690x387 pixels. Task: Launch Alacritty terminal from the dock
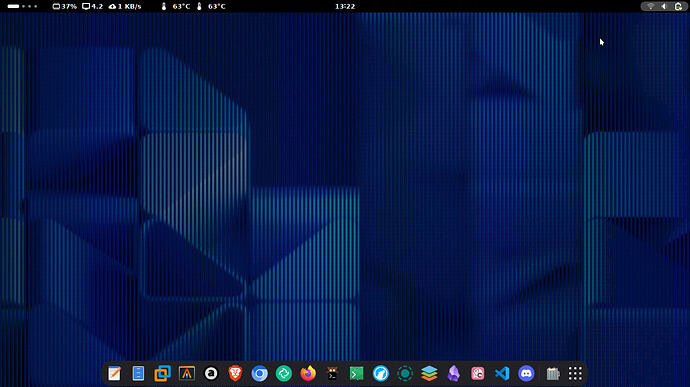pos(187,373)
